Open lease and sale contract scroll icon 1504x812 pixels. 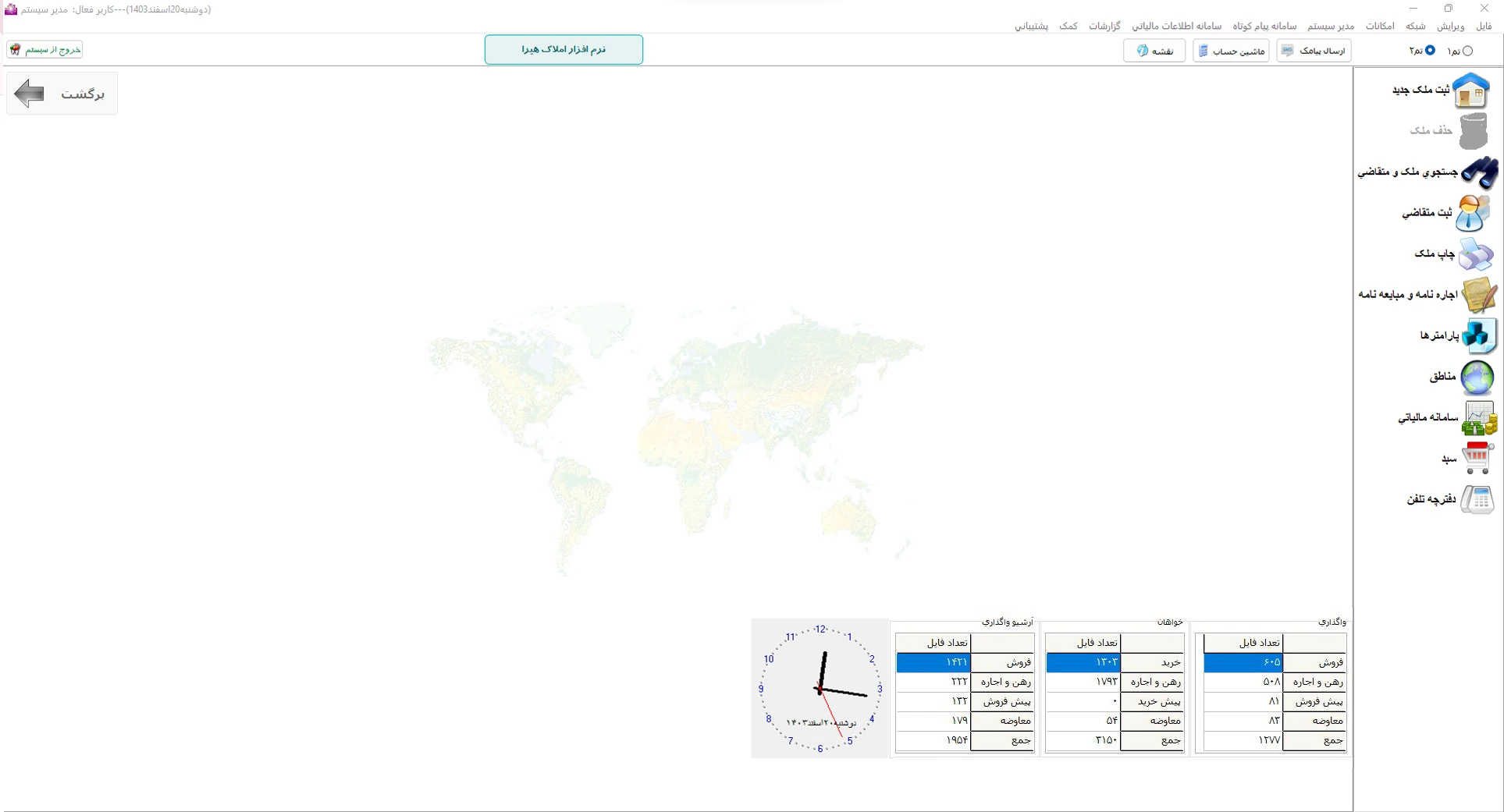[1478, 295]
